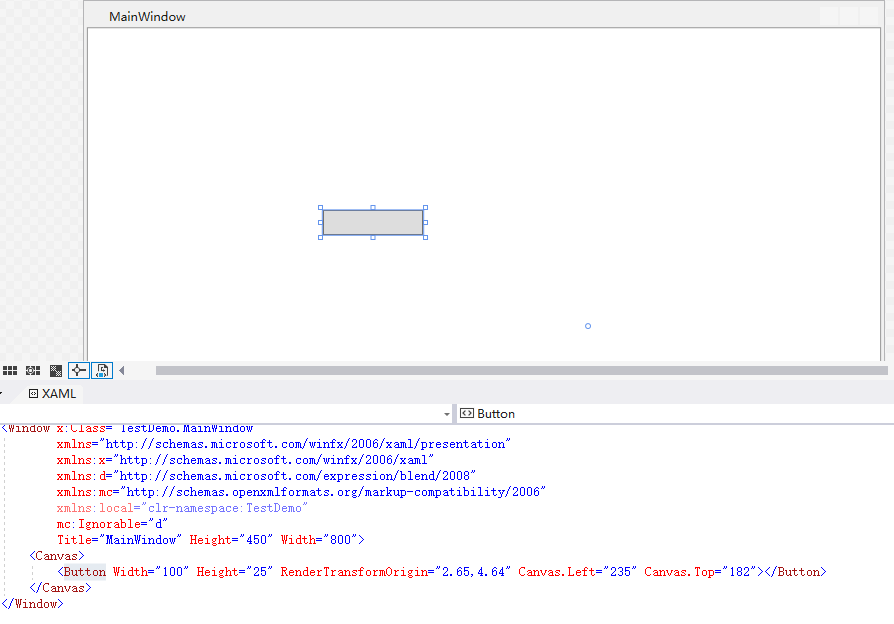Viewport: 894px width, 624px height.
Task: Click the xmlns:mc markup-compatibility line
Action: (x=301, y=492)
